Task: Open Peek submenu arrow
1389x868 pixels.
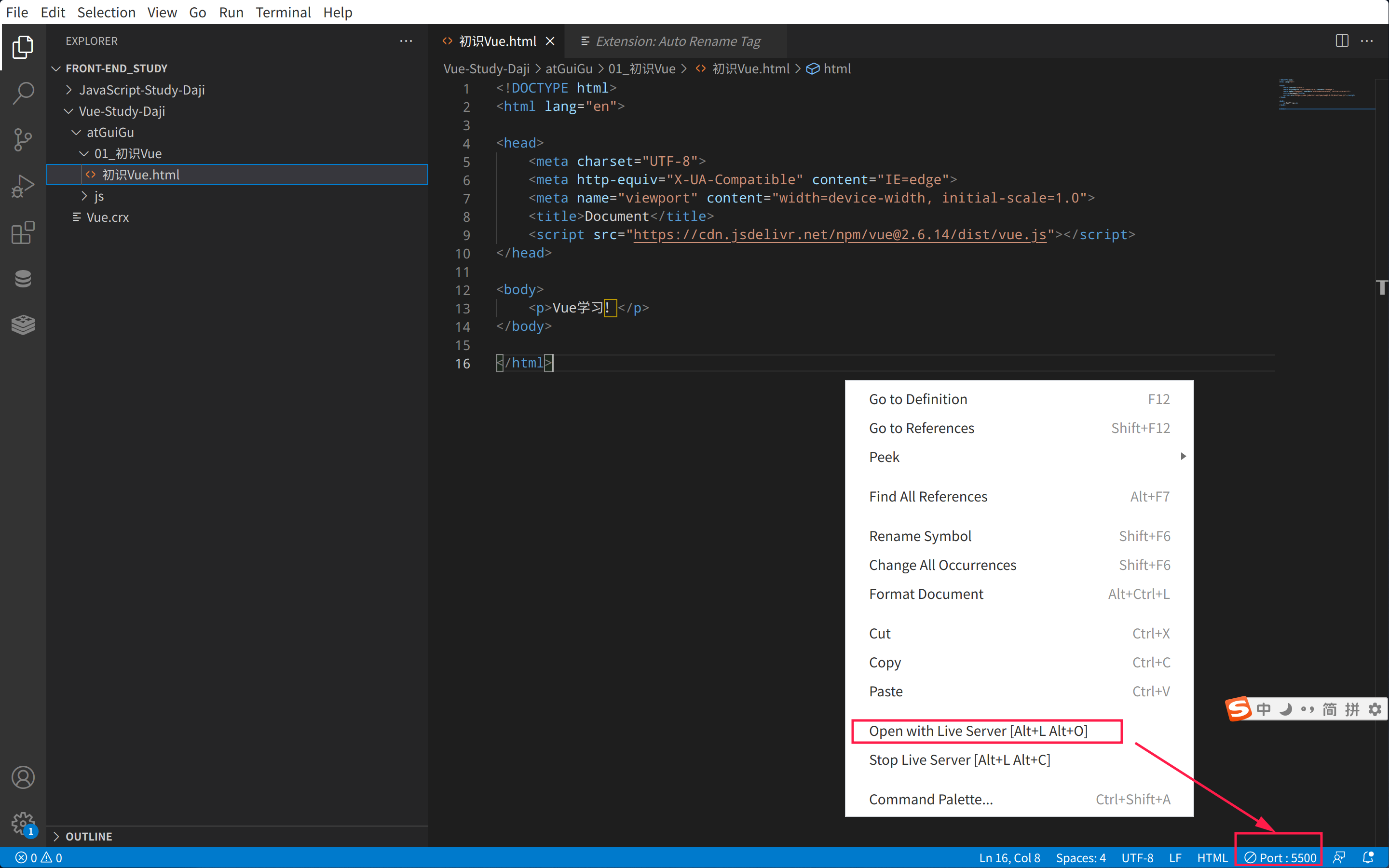Action: [x=1183, y=456]
